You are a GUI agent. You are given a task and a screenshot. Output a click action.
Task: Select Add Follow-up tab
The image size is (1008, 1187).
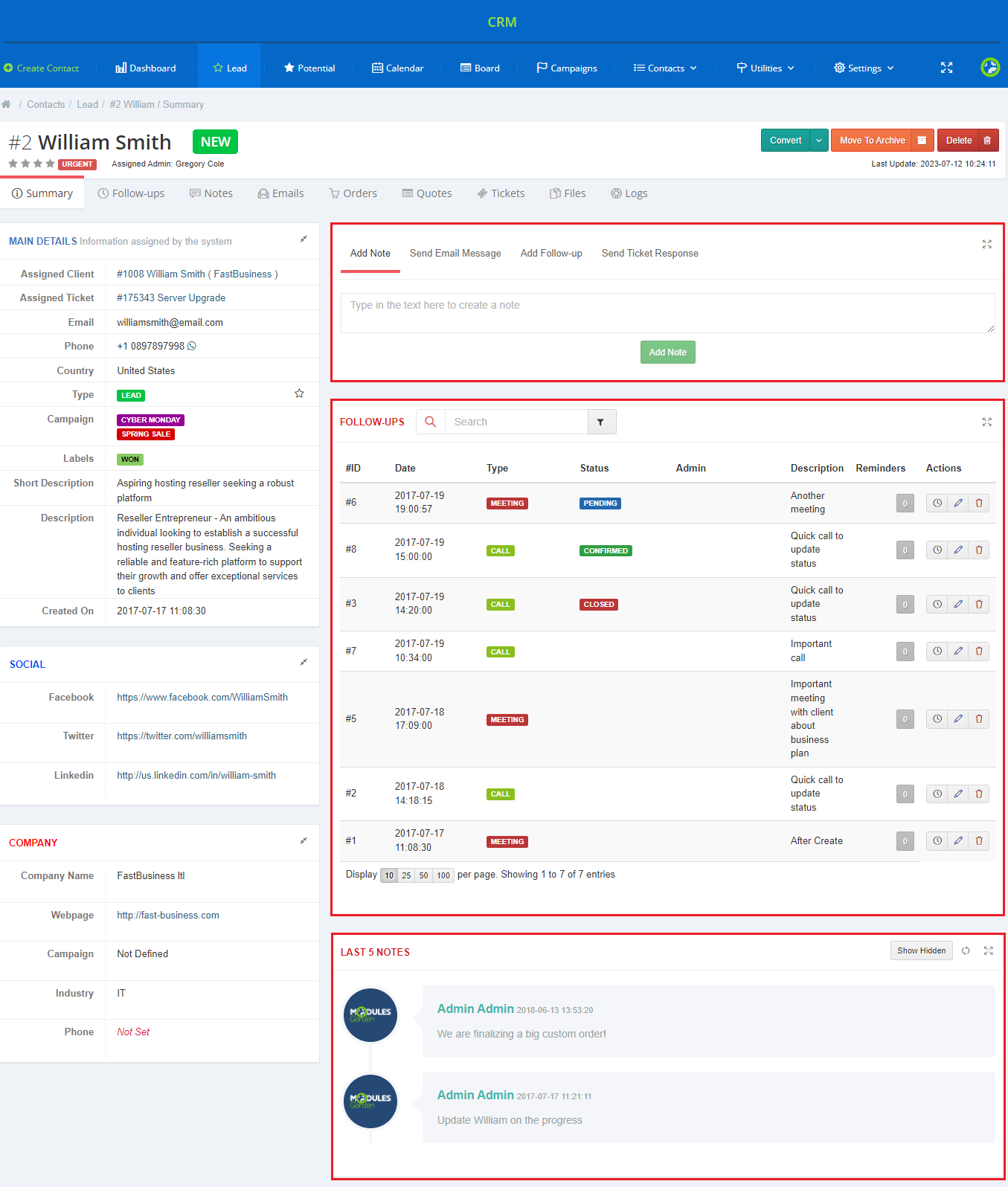[x=551, y=254]
